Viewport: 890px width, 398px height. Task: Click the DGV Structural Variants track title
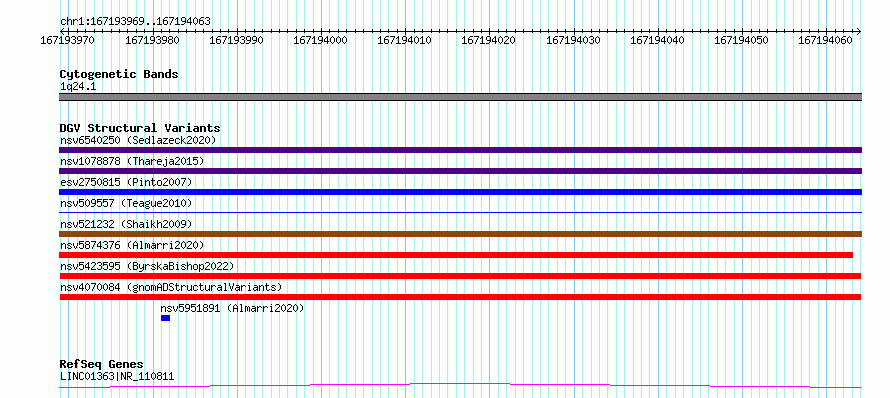pos(140,128)
